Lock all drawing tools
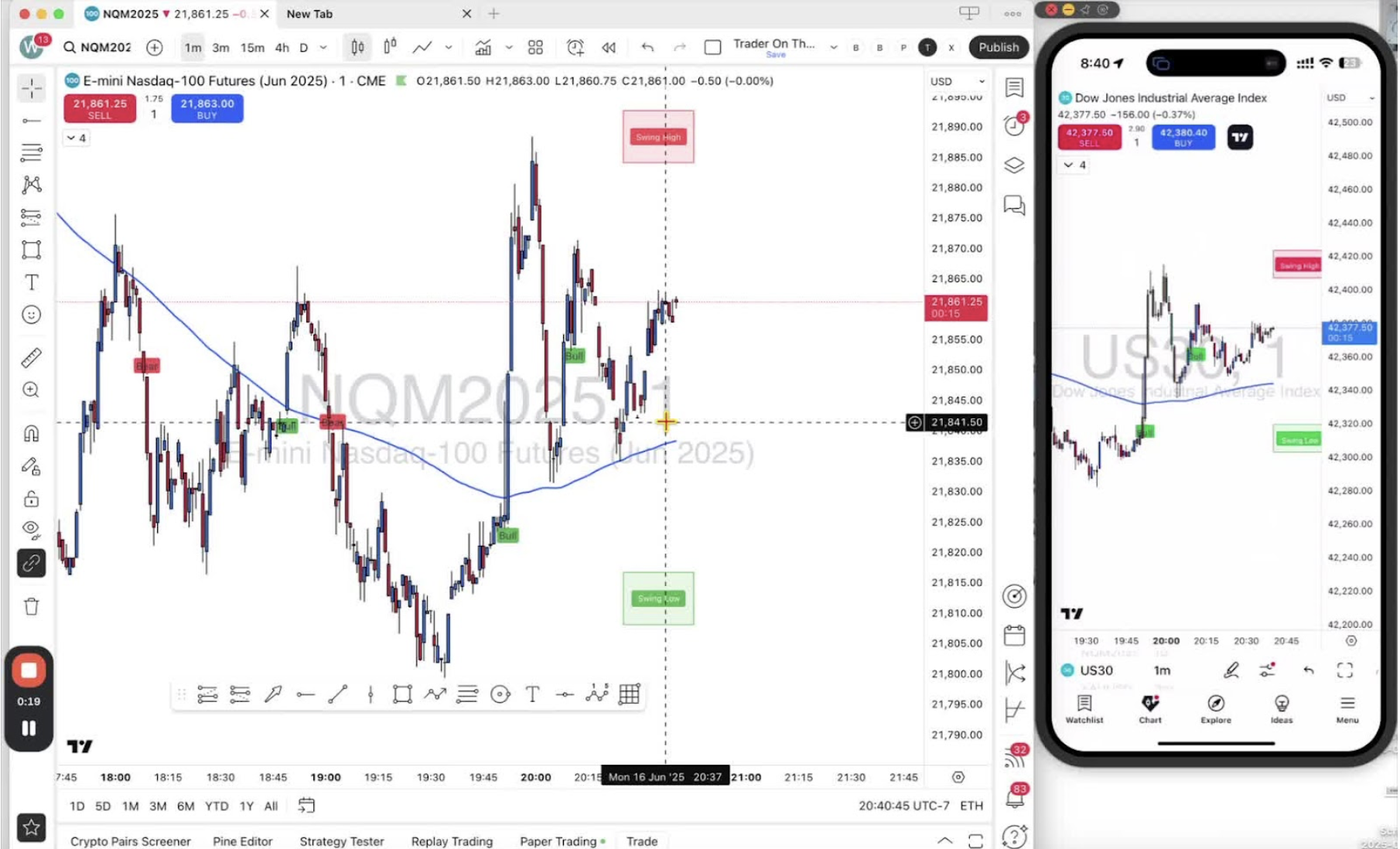 click(x=32, y=499)
